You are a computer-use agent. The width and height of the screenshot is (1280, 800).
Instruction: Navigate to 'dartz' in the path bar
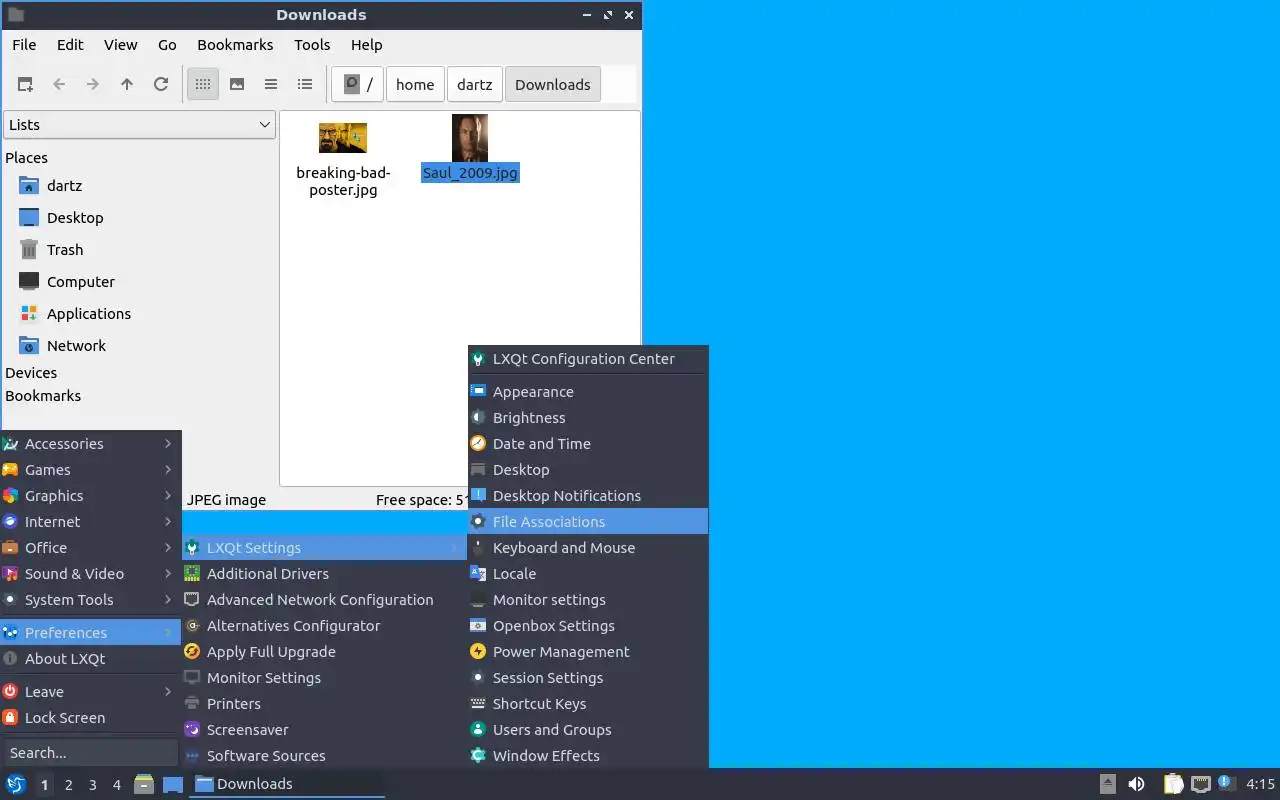(x=475, y=85)
